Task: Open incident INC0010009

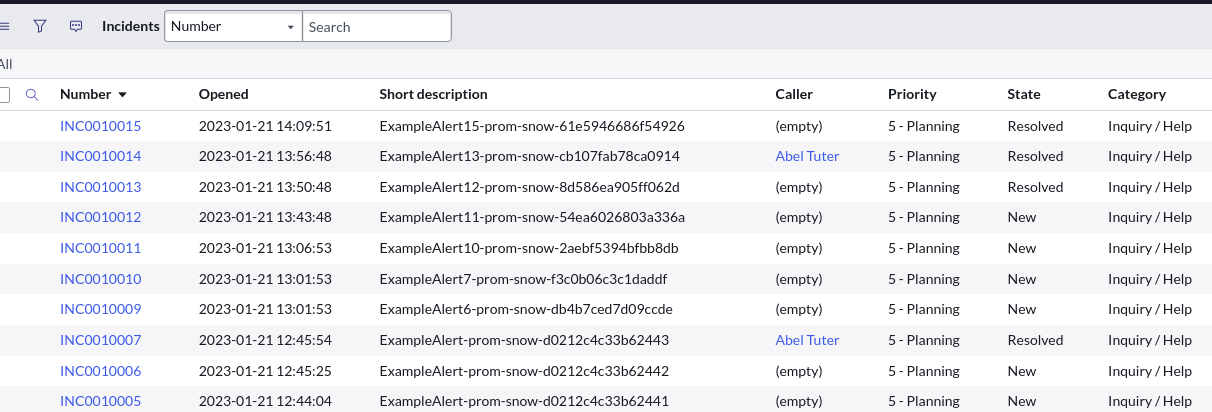Action: pyautogui.click(x=100, y=309)
